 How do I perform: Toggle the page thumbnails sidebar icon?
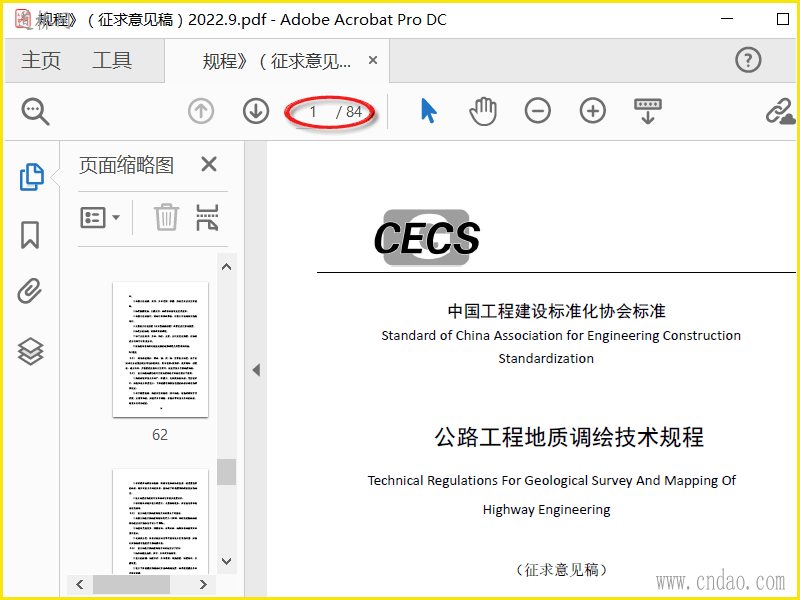[32, 177]
